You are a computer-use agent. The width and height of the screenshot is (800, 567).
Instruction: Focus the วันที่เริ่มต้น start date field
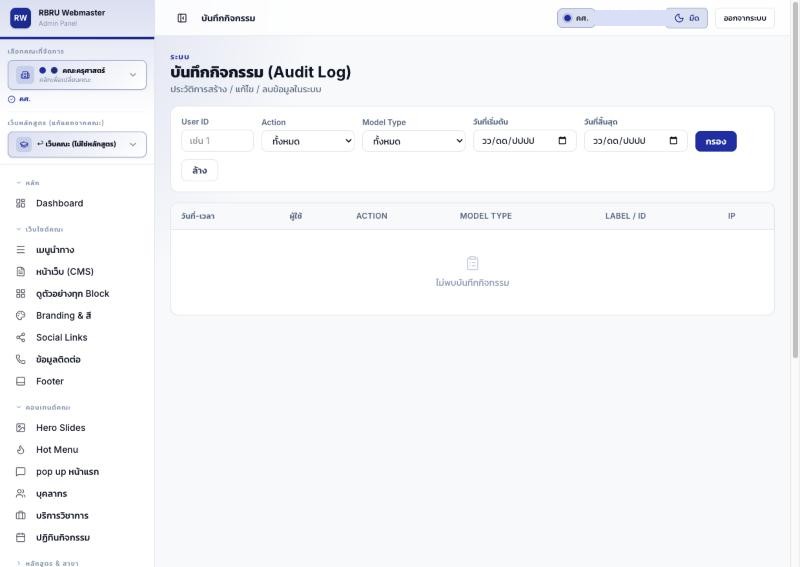pyautogui.click(x=525, y=141)
